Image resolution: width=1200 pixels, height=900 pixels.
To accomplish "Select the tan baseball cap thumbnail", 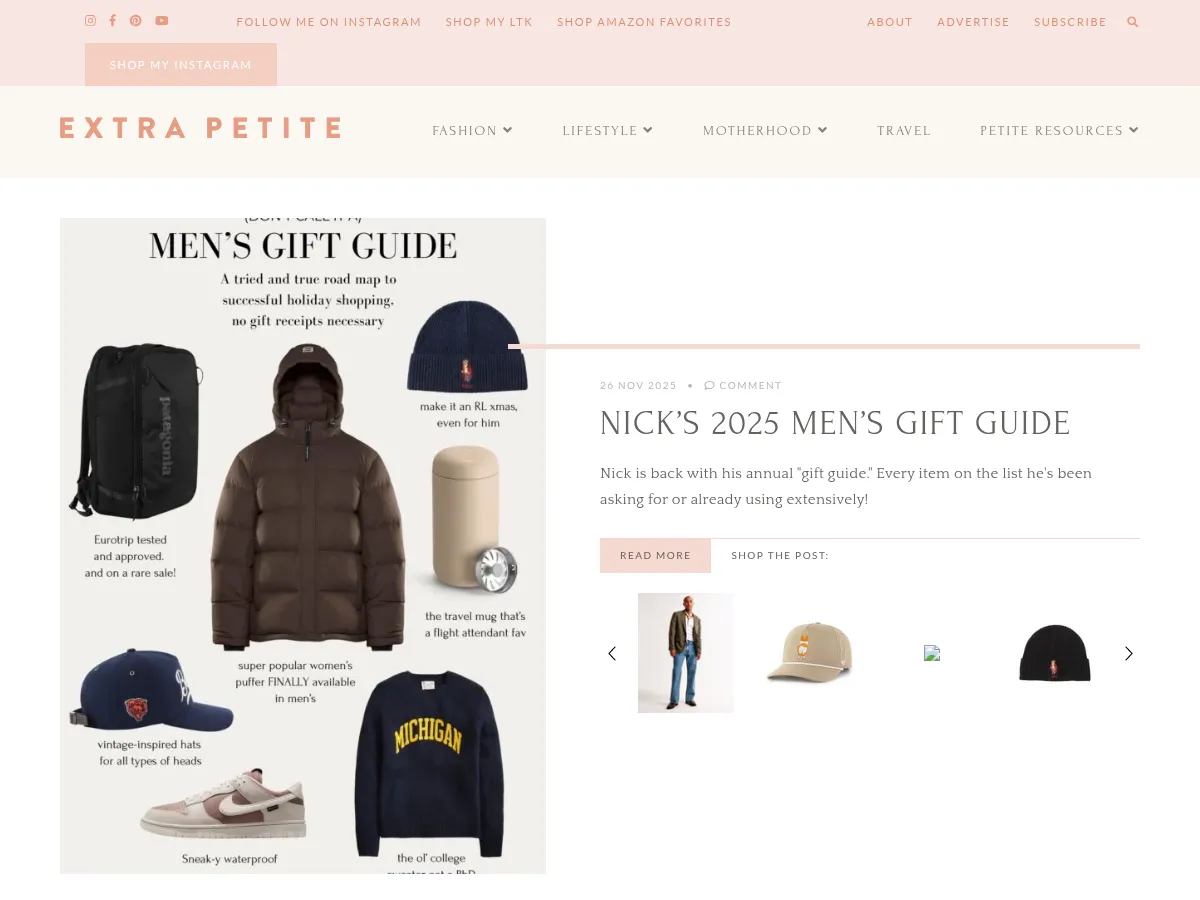I will [x=809, y=653].
